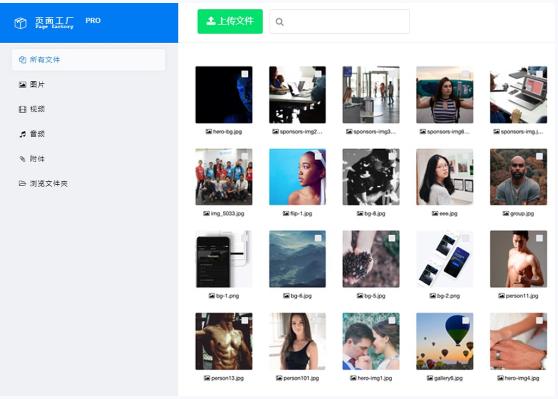Click the audio music-note category icon

[22, 134]
